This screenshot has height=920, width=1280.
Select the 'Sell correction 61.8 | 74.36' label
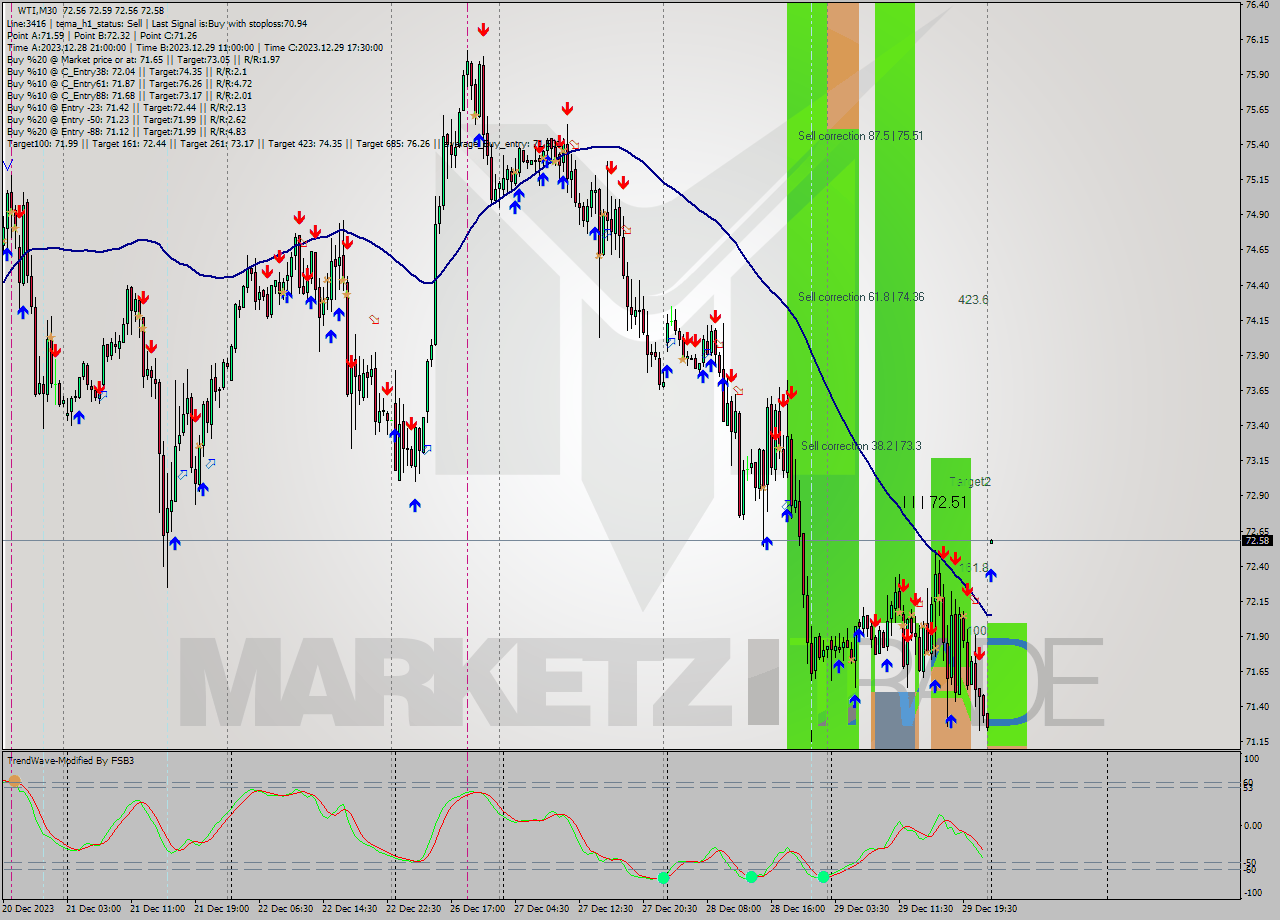coord(861,297)
